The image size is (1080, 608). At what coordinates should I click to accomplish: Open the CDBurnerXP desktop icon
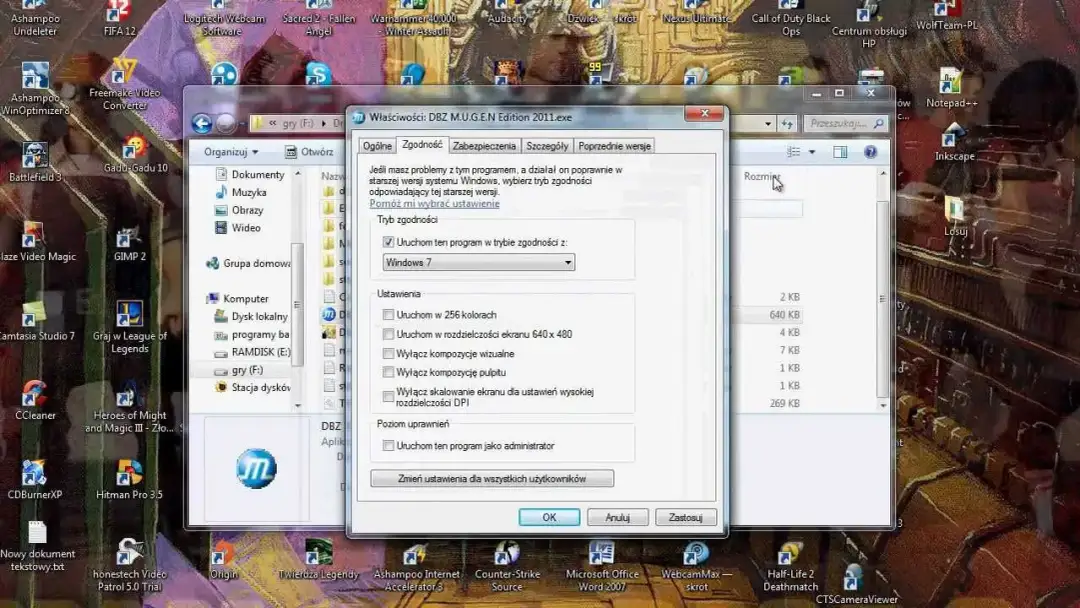35,473
